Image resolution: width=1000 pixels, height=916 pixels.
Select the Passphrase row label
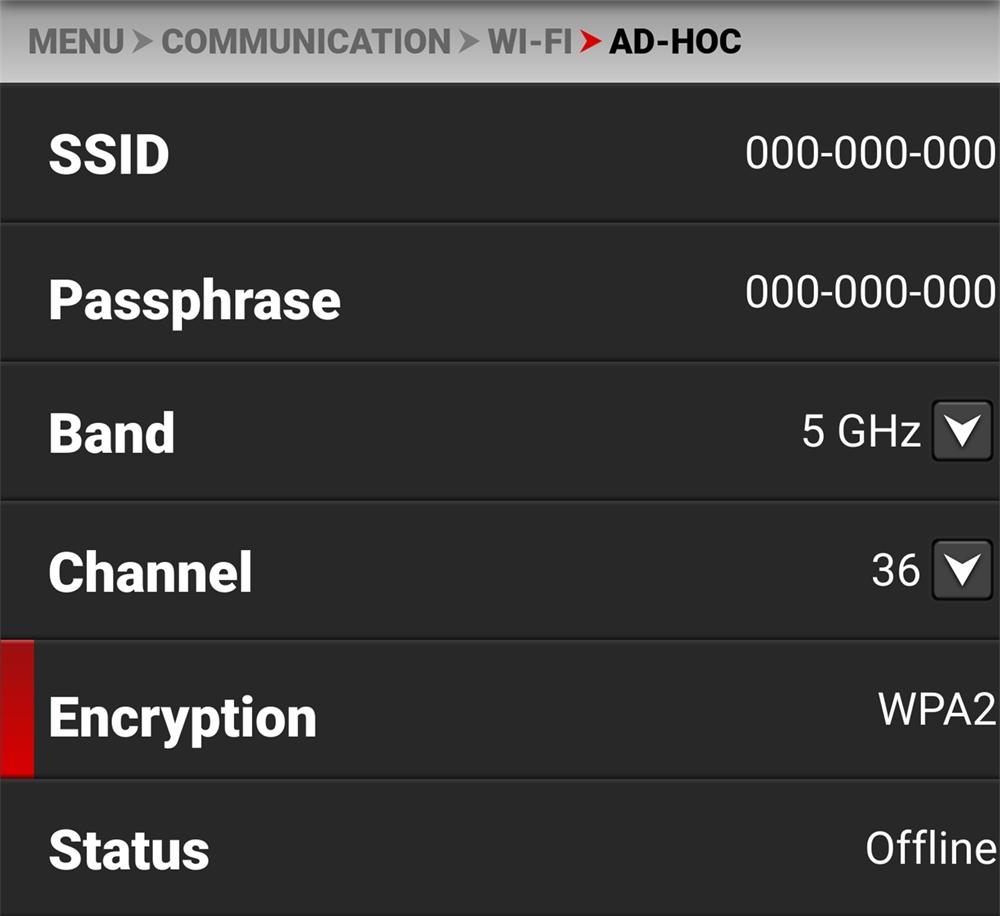[x=194, y=299]
